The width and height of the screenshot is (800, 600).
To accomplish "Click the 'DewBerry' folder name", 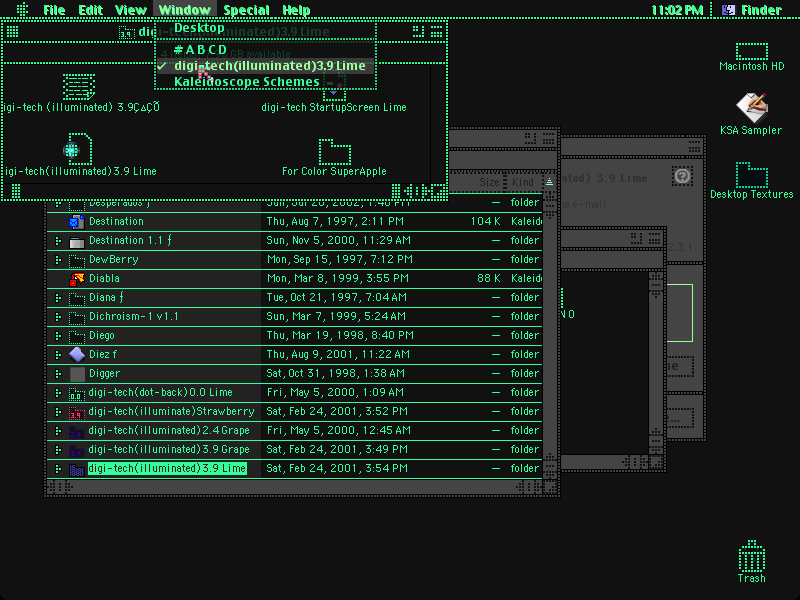I will point(113,260).
